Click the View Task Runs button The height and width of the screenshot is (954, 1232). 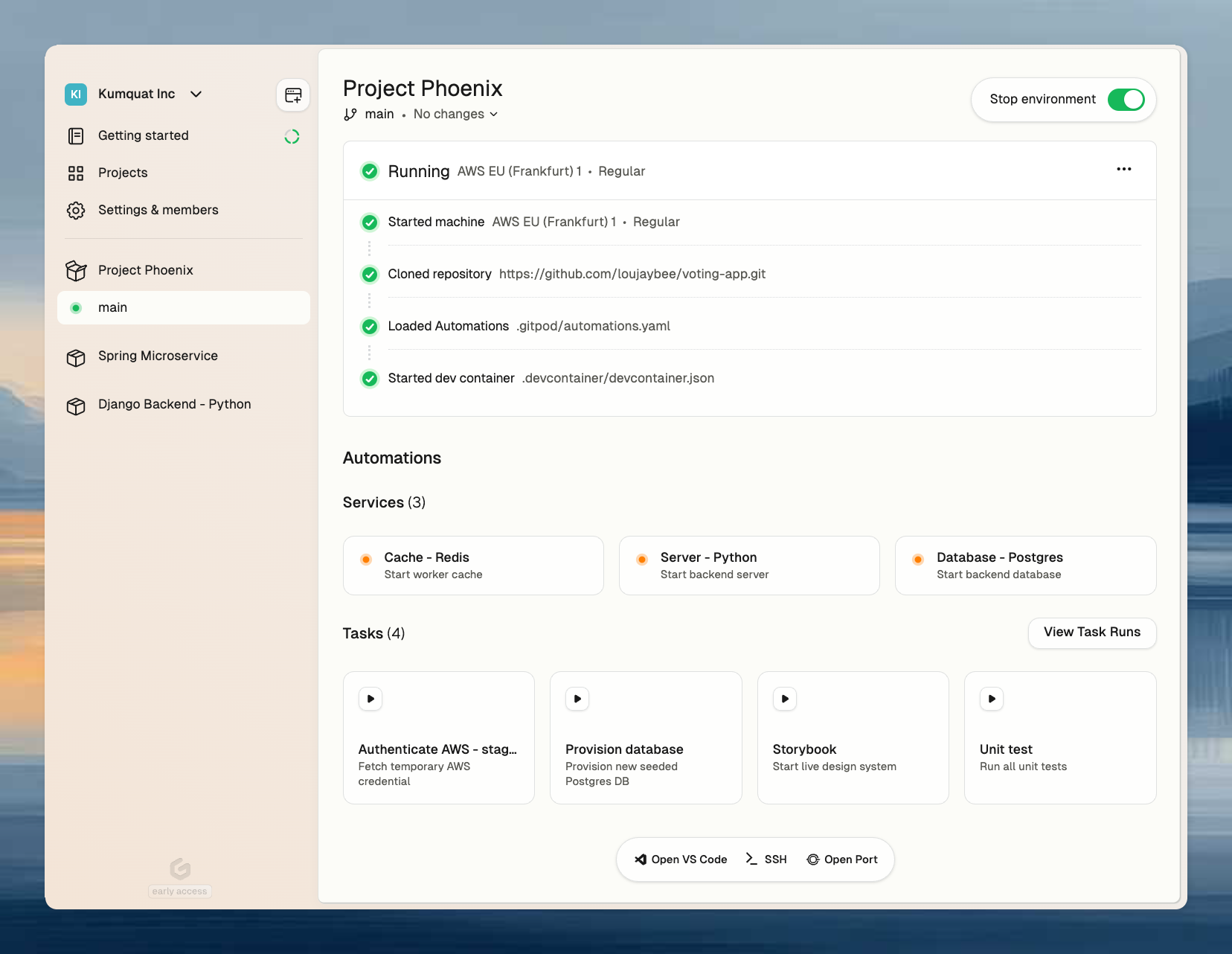coord(1092,632)
